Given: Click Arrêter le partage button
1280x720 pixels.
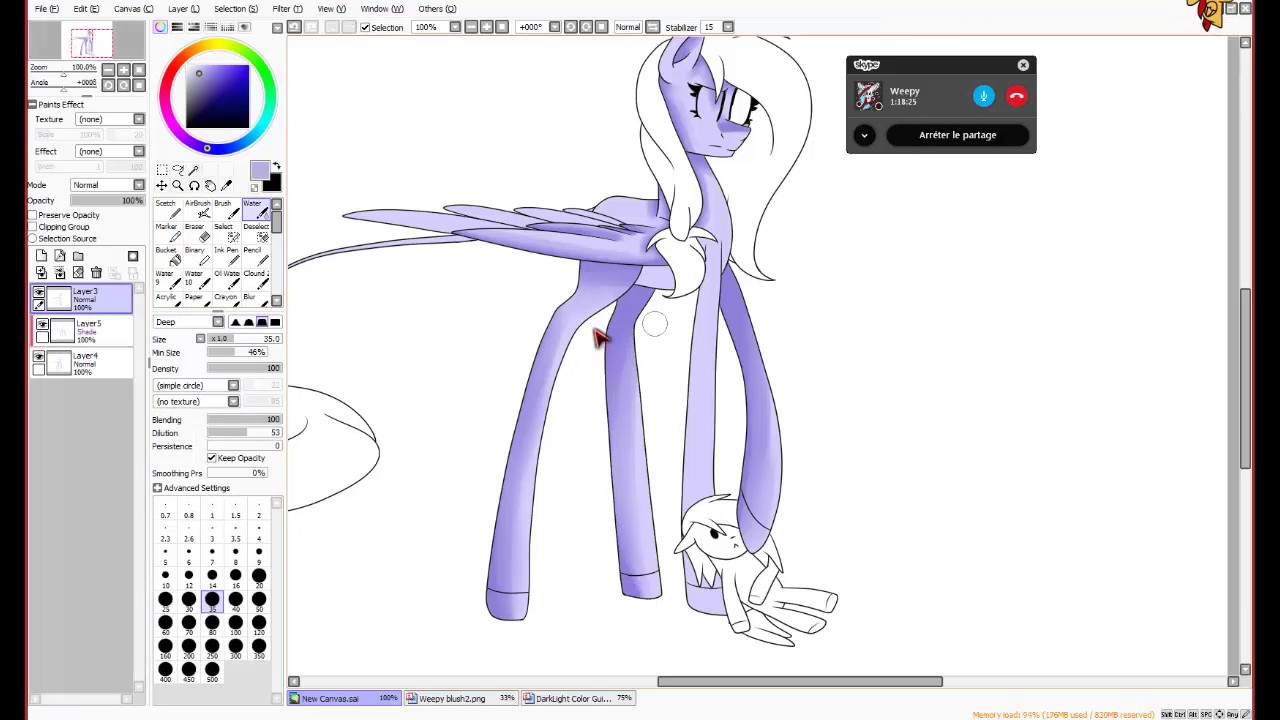Looking at the screenshot, I should pos(958,135).
